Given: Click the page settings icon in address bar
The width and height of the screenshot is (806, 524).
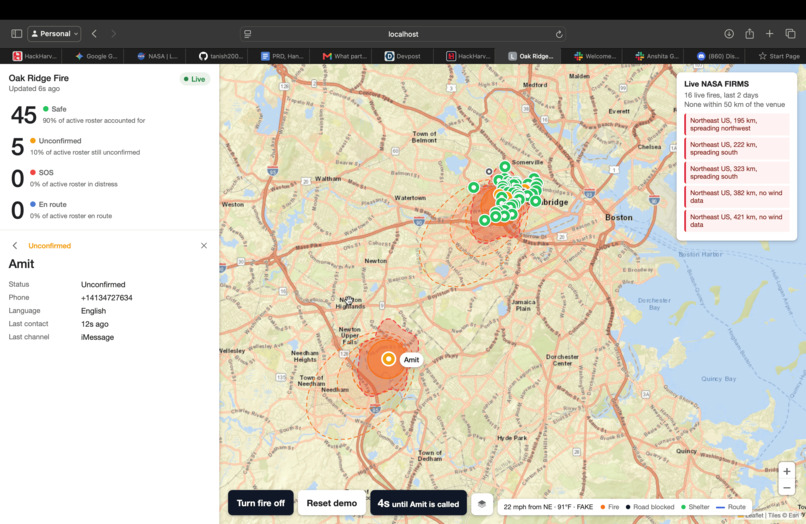Looking at the screenshot, I should pyautogui.click(x=248, y=34).
